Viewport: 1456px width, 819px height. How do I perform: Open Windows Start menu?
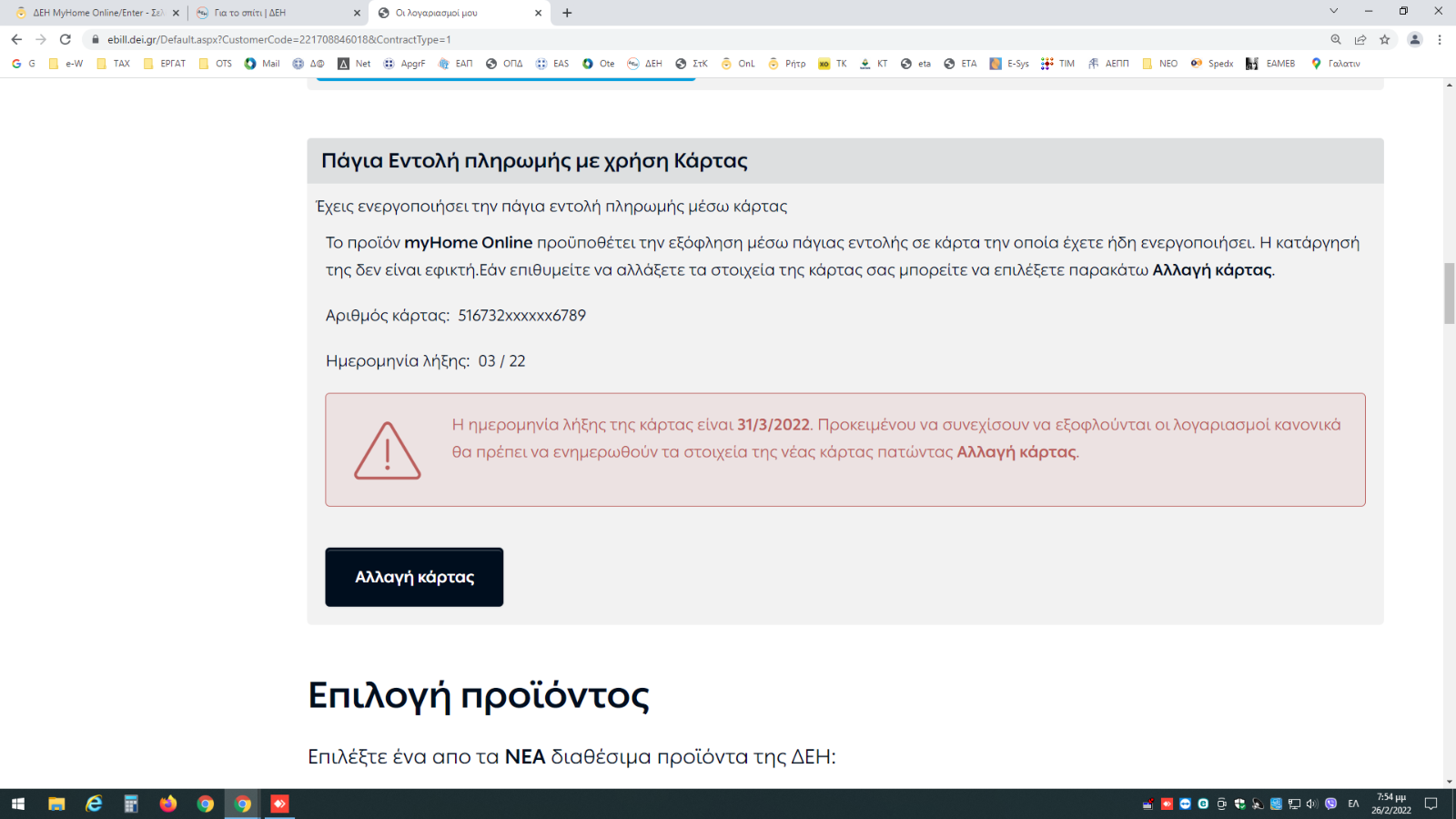18,804
